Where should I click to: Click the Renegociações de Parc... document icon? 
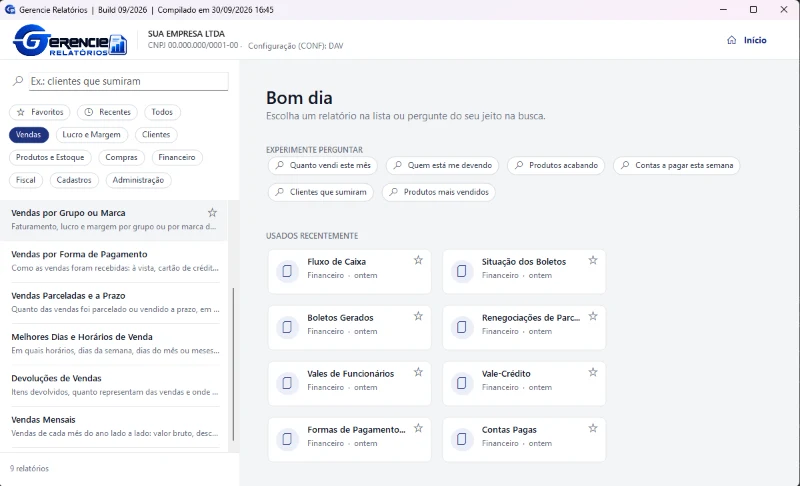click(x=462, y=327)
